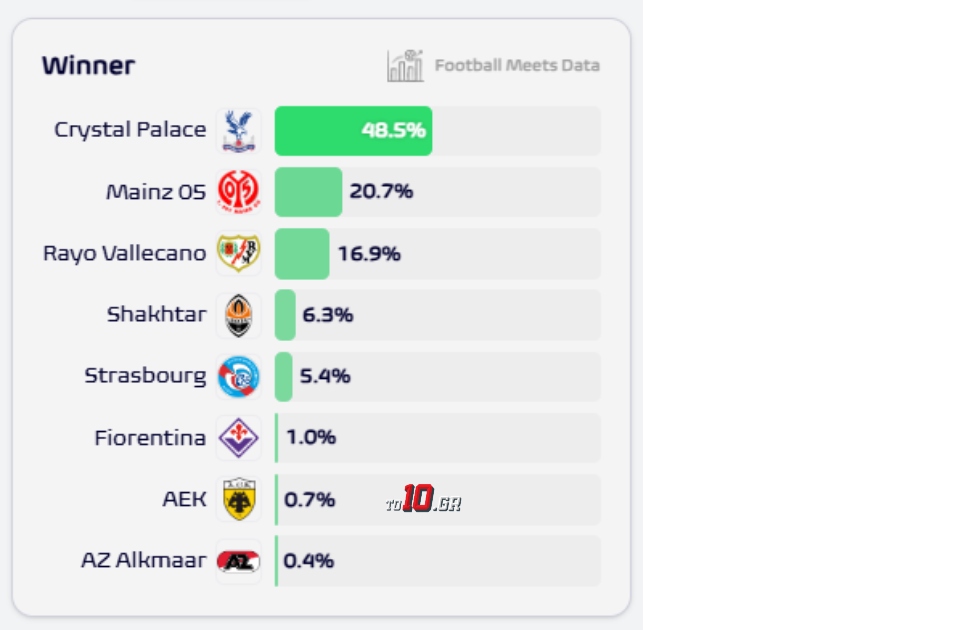
Task: Click the Shakhtar club crest
Action: click(x=238, y=315)
